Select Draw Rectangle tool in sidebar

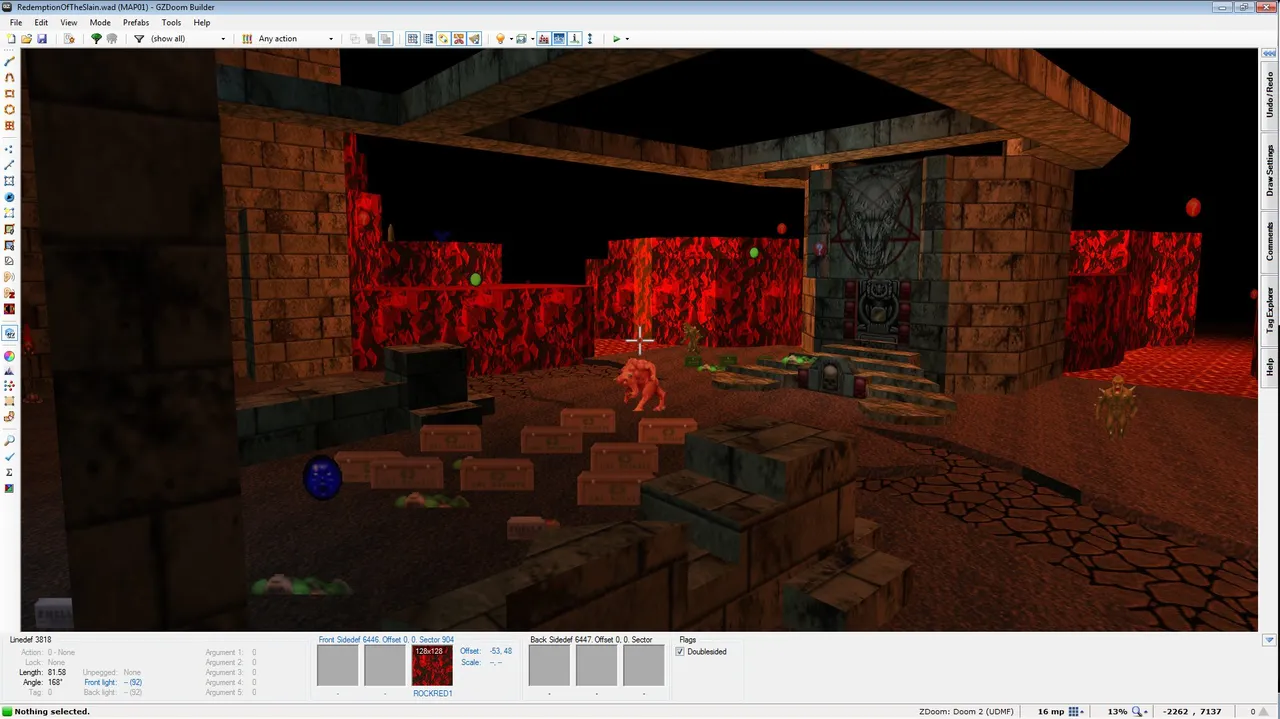point(10,94)
